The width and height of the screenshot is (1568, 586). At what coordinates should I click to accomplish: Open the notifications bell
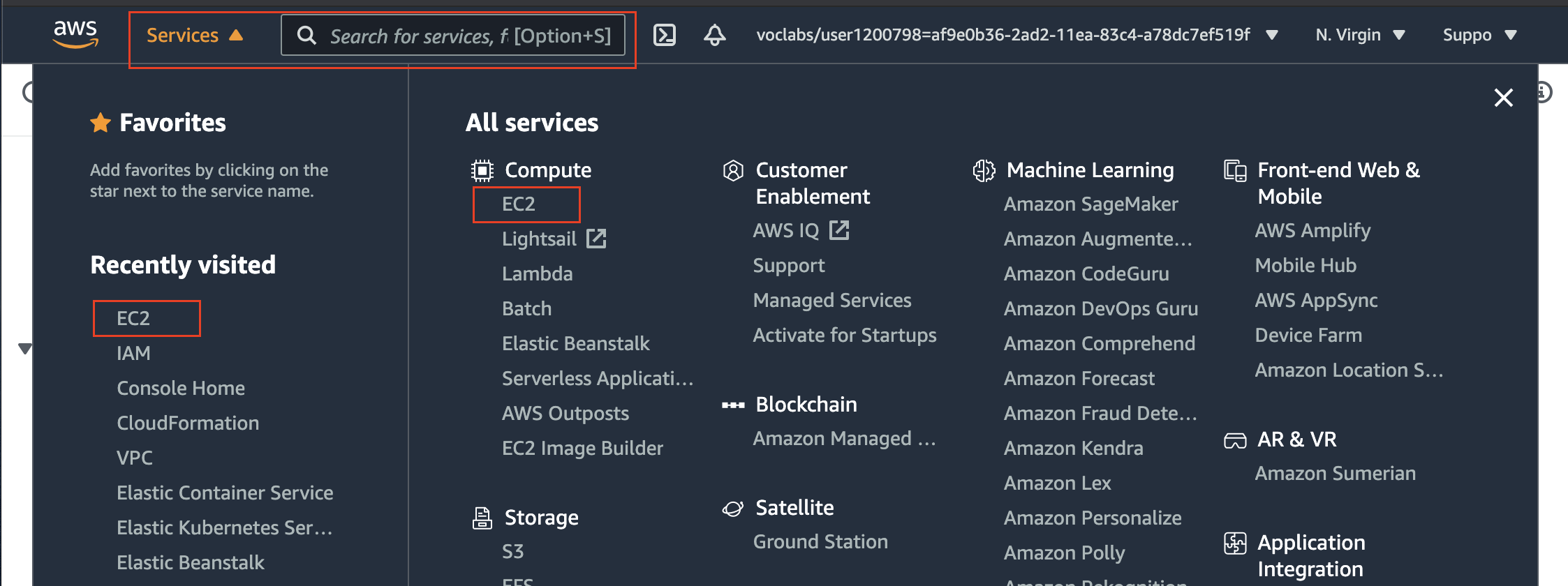point(714,34)
